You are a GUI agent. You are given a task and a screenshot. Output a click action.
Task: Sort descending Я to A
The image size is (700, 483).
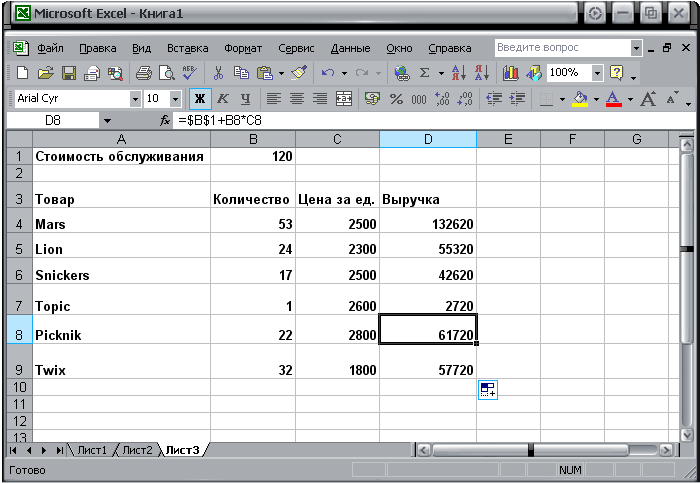click(x=482, y=72)
